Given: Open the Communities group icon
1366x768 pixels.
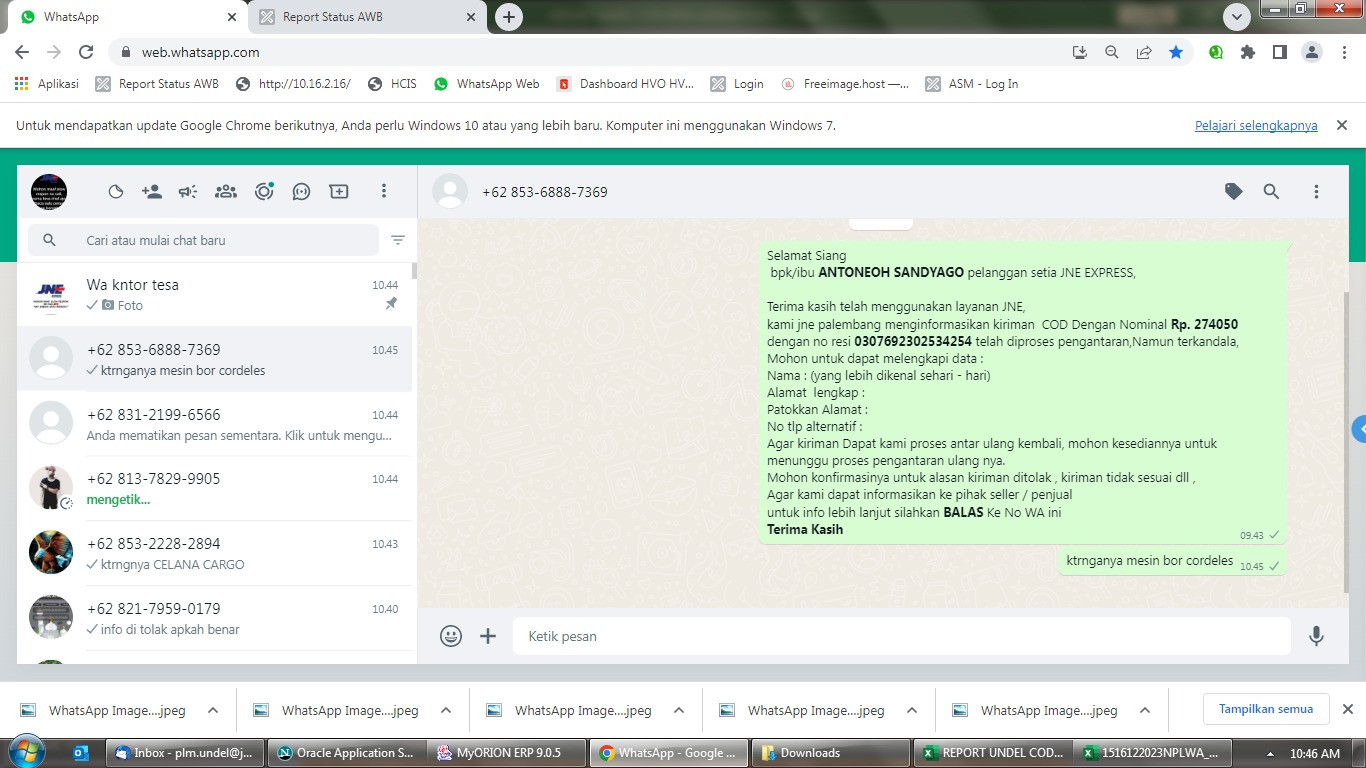Looking at the screenshot, I should pyautogui.click(x=226, y=192).
